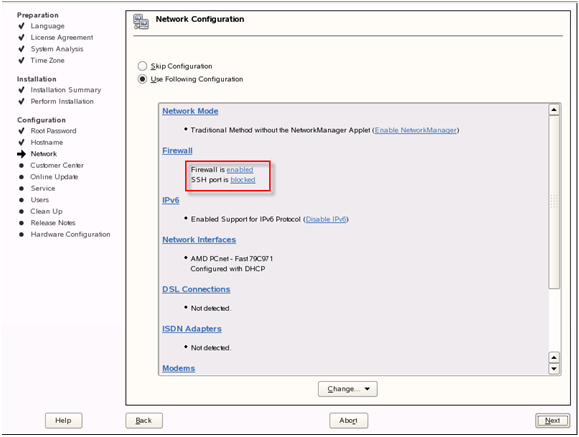This screenshot has width=579, height=437.
Task: Select the Skip Configuration radio button
Action: point(142,66)
